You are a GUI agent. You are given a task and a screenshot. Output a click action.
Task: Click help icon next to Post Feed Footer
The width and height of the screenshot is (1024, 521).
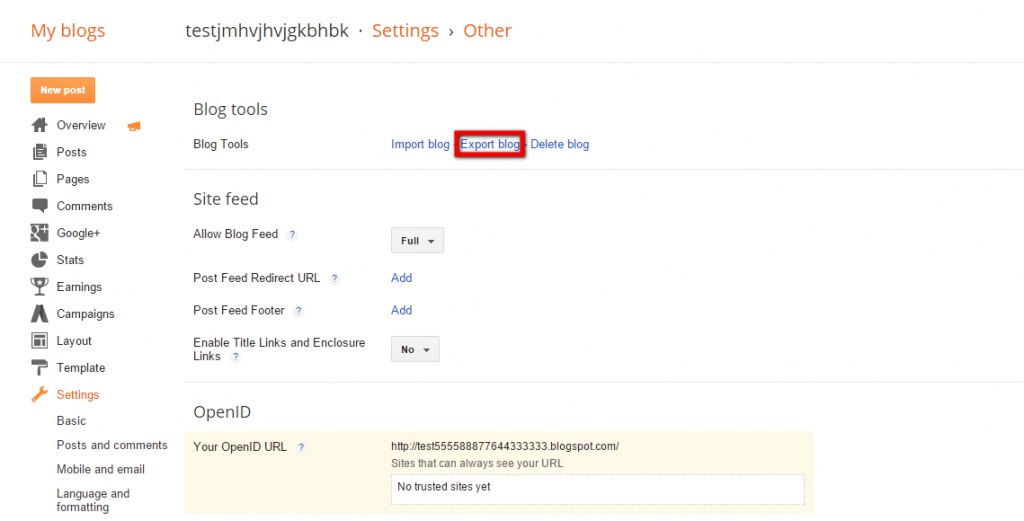pos(298,311)
